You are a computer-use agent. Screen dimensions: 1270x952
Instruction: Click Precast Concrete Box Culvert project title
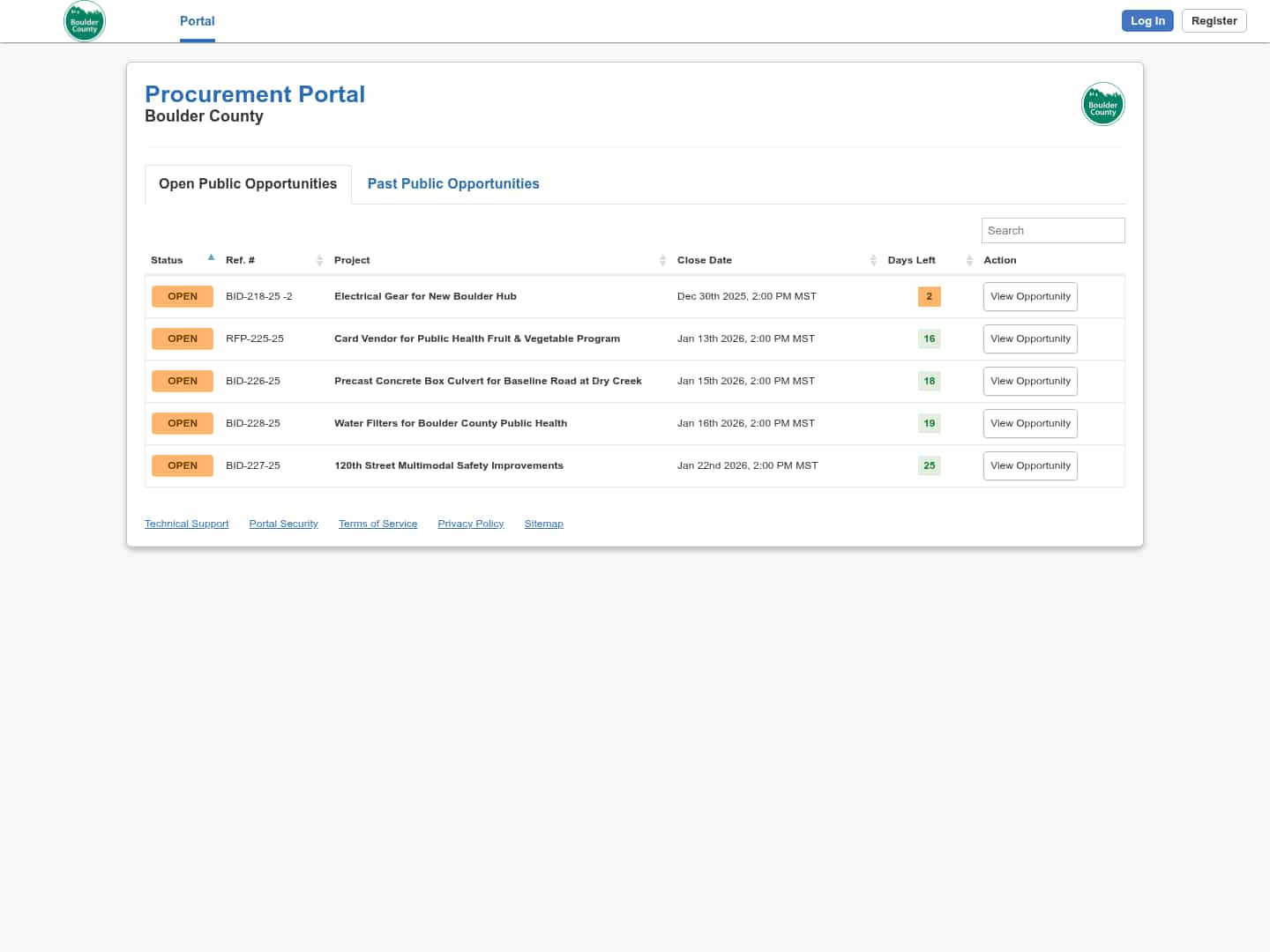(x=488, y=382)
